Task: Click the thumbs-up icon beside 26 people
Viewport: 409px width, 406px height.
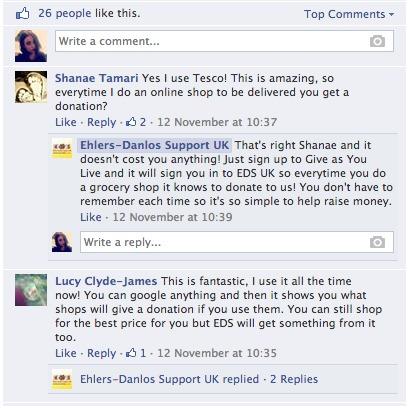Action: [22, 14]
